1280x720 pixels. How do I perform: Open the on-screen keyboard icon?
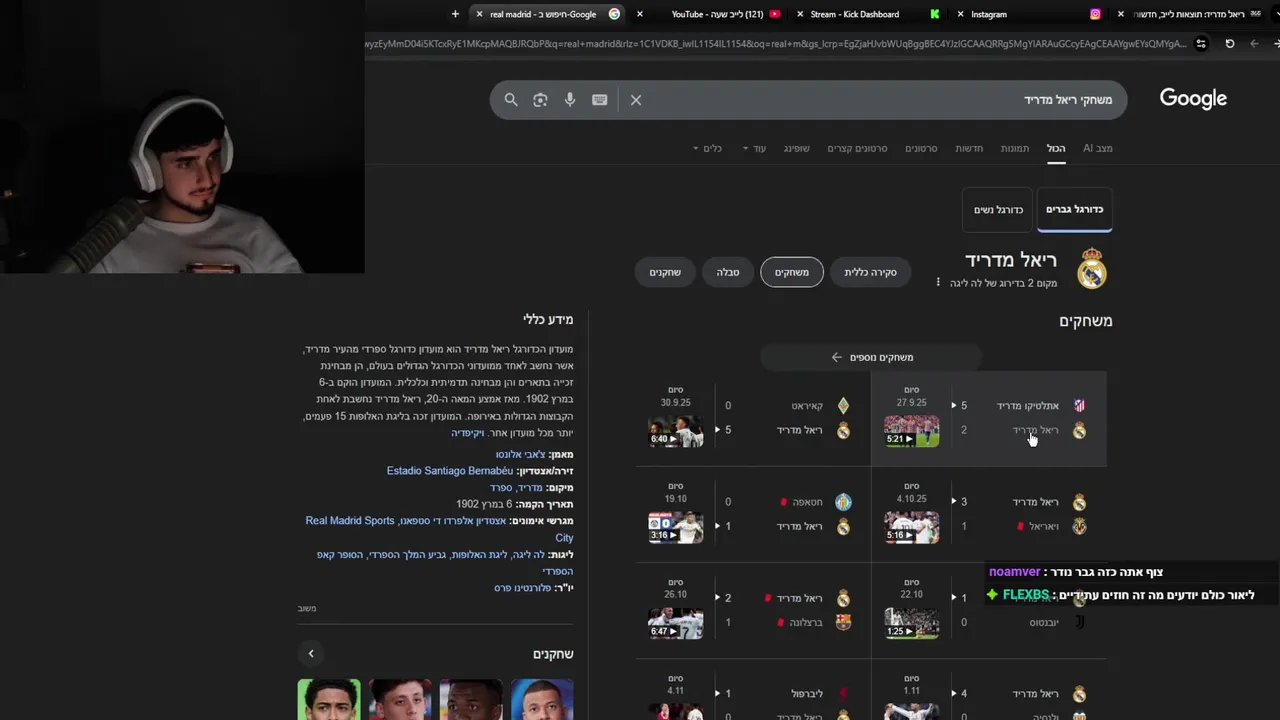pyautogui.click(x=600, y=100)
